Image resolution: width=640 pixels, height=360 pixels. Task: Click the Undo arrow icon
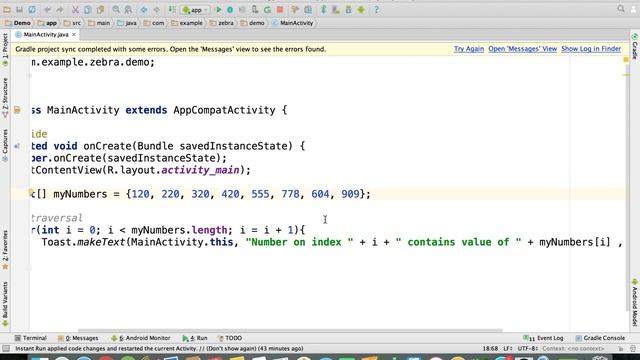click(47, 9)
